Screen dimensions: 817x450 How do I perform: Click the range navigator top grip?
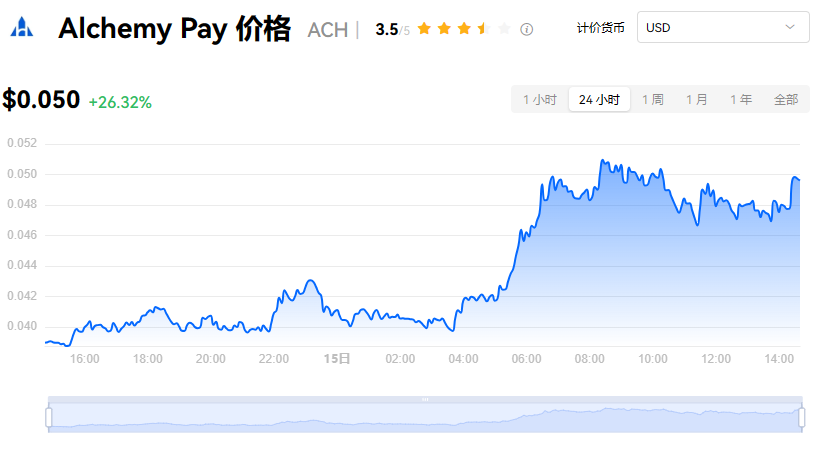[x=425, y=399]
